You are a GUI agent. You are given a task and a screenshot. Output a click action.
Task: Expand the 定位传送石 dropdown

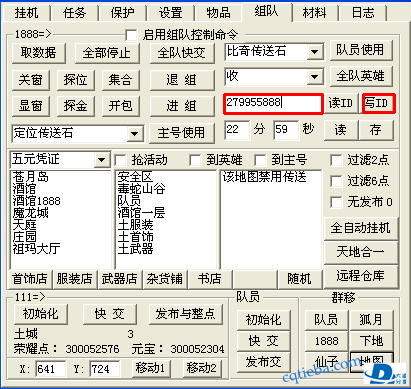tap(135, 134)
